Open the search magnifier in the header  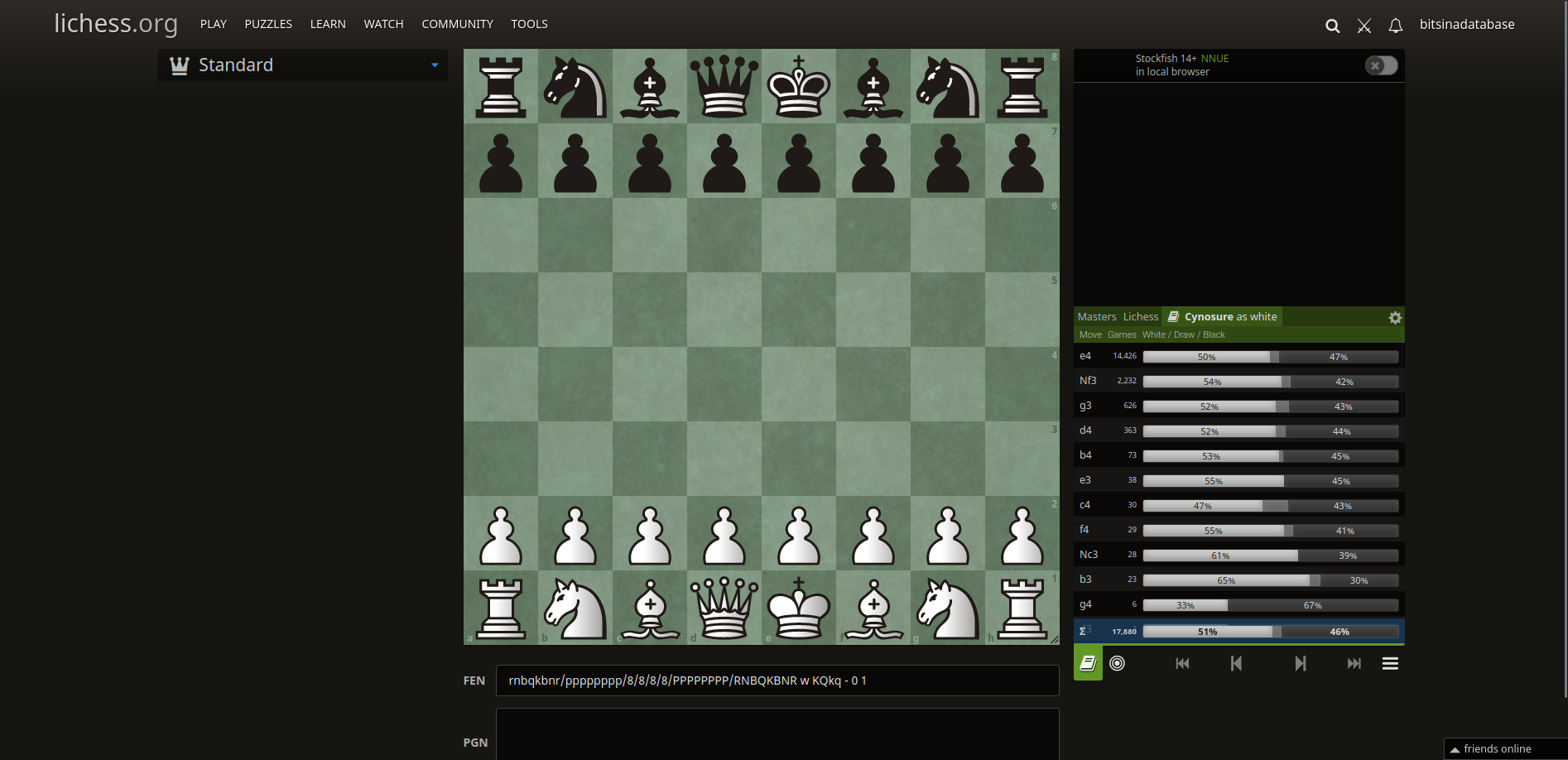pos(1332,26)
